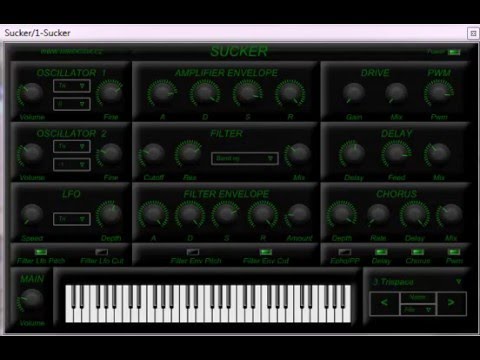Viewport: 480px width, 360px height.
Task: Click the Amplifier Envelope S knob
Action: pyautogui.click(x=248, y=93)
